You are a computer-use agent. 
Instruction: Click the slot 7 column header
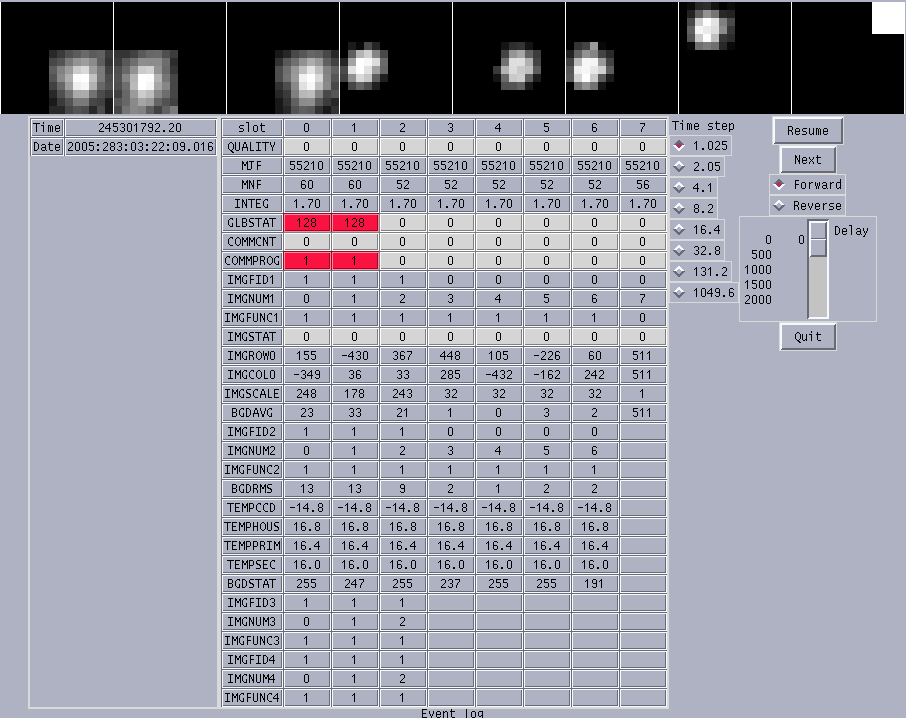click(x=643, y=128)
